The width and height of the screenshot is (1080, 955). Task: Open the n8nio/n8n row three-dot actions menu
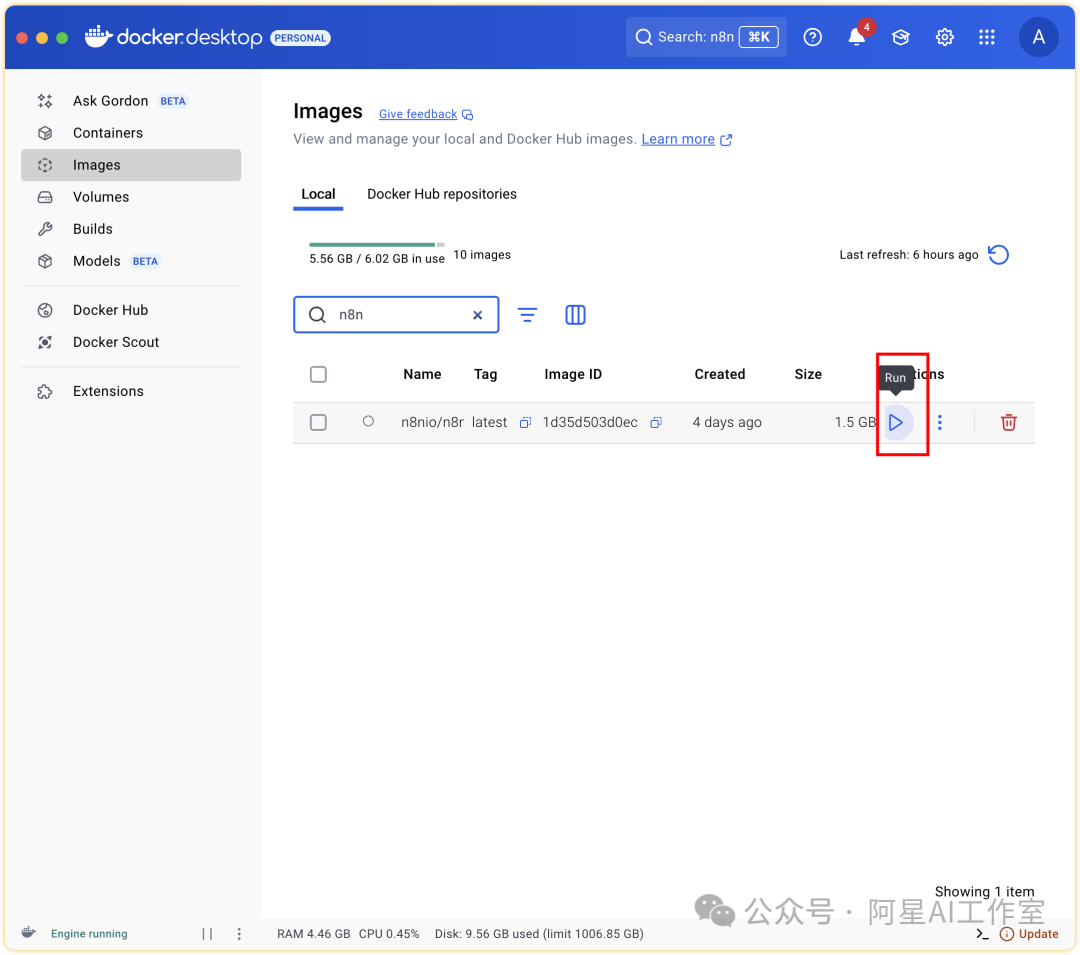pos(939,422)
